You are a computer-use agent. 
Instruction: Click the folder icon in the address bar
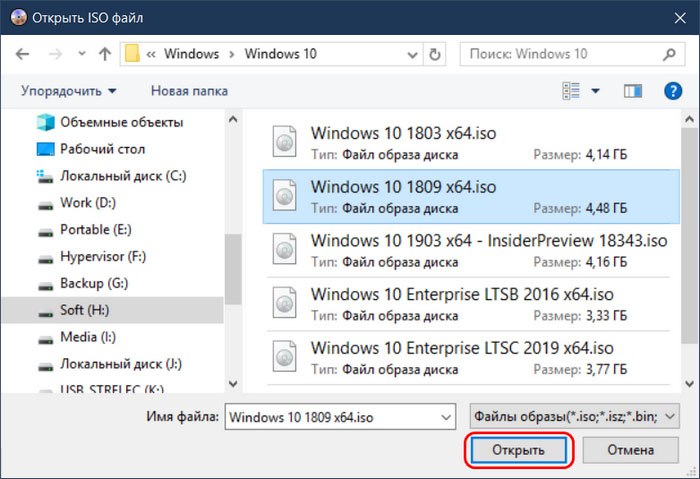132,54
